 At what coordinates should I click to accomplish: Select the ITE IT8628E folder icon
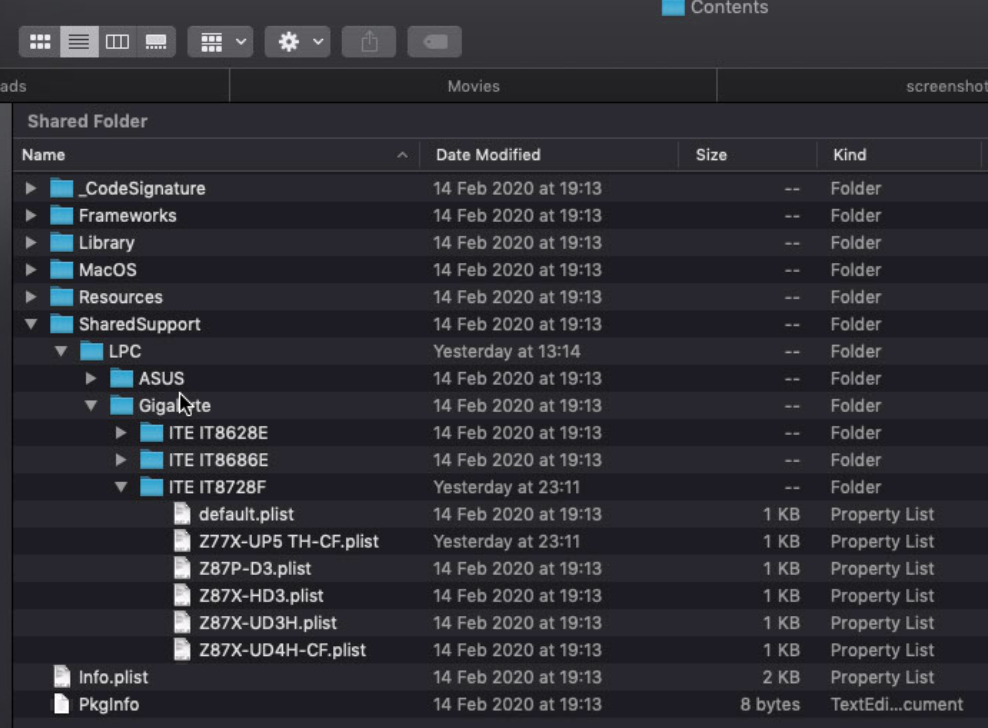(152, 432)
